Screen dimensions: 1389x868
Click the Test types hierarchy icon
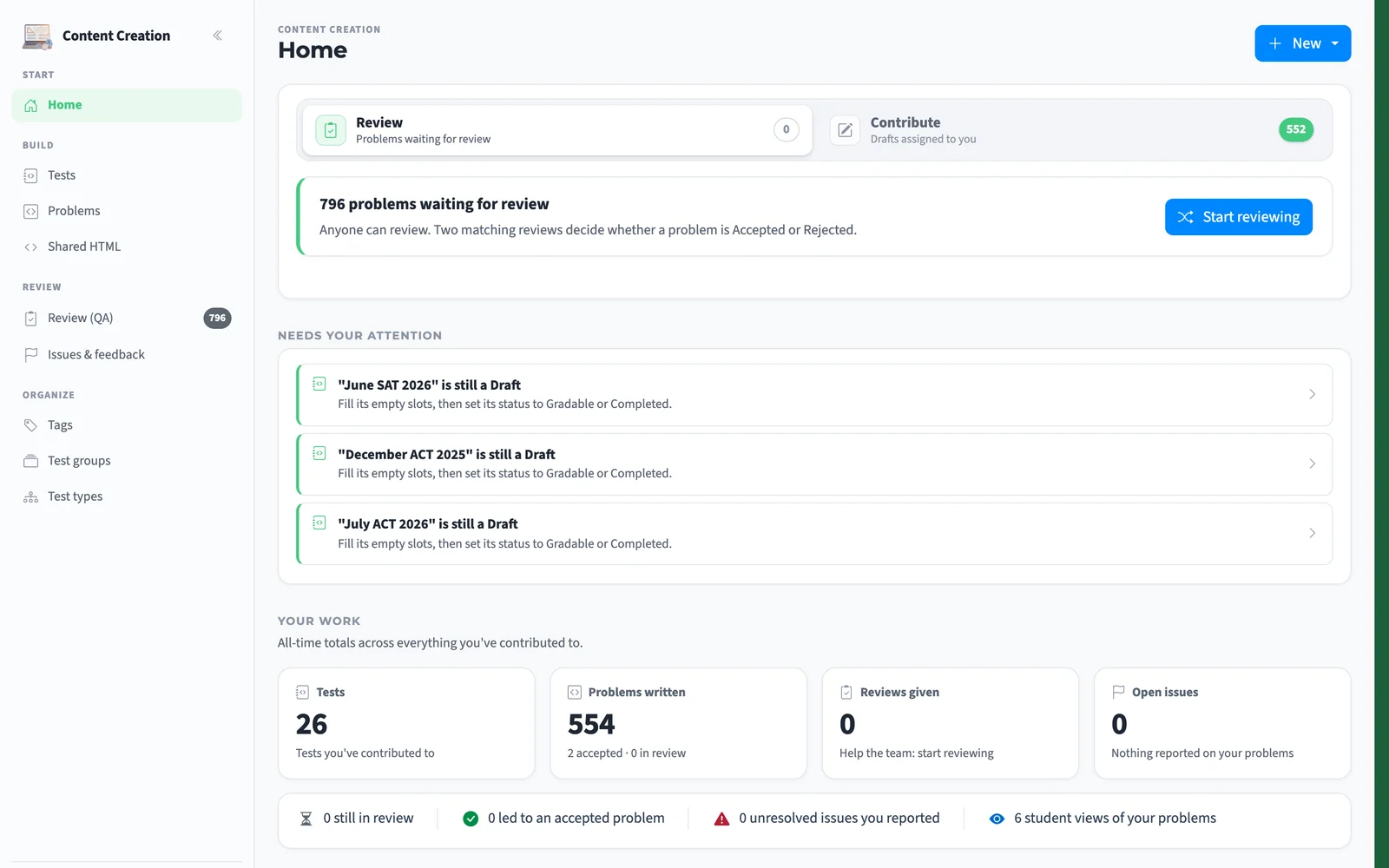pos(31,497)
